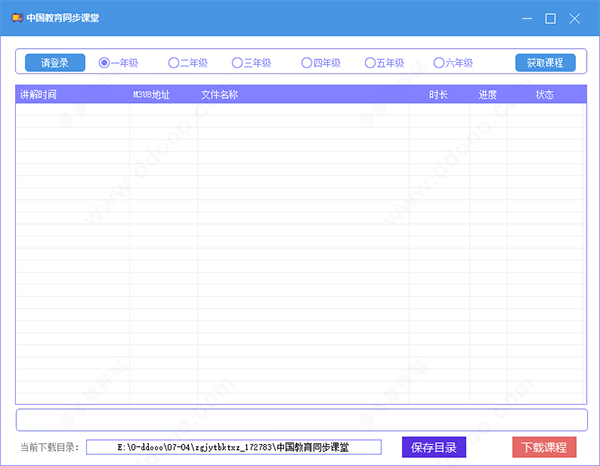Click the app icon in title bar
This screenshot has width=600, height=466.
(x=17, y=18)
